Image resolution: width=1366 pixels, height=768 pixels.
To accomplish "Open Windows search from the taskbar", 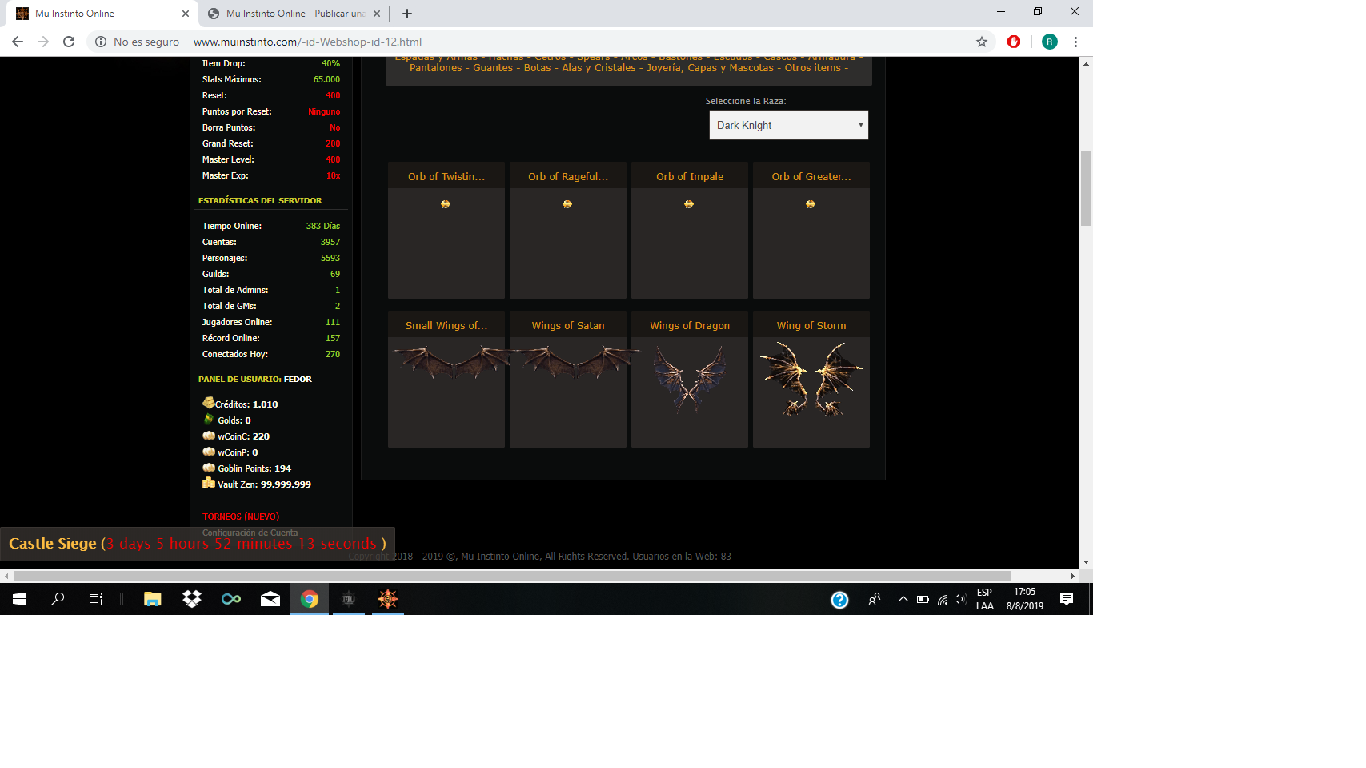I will click(58, 599).
